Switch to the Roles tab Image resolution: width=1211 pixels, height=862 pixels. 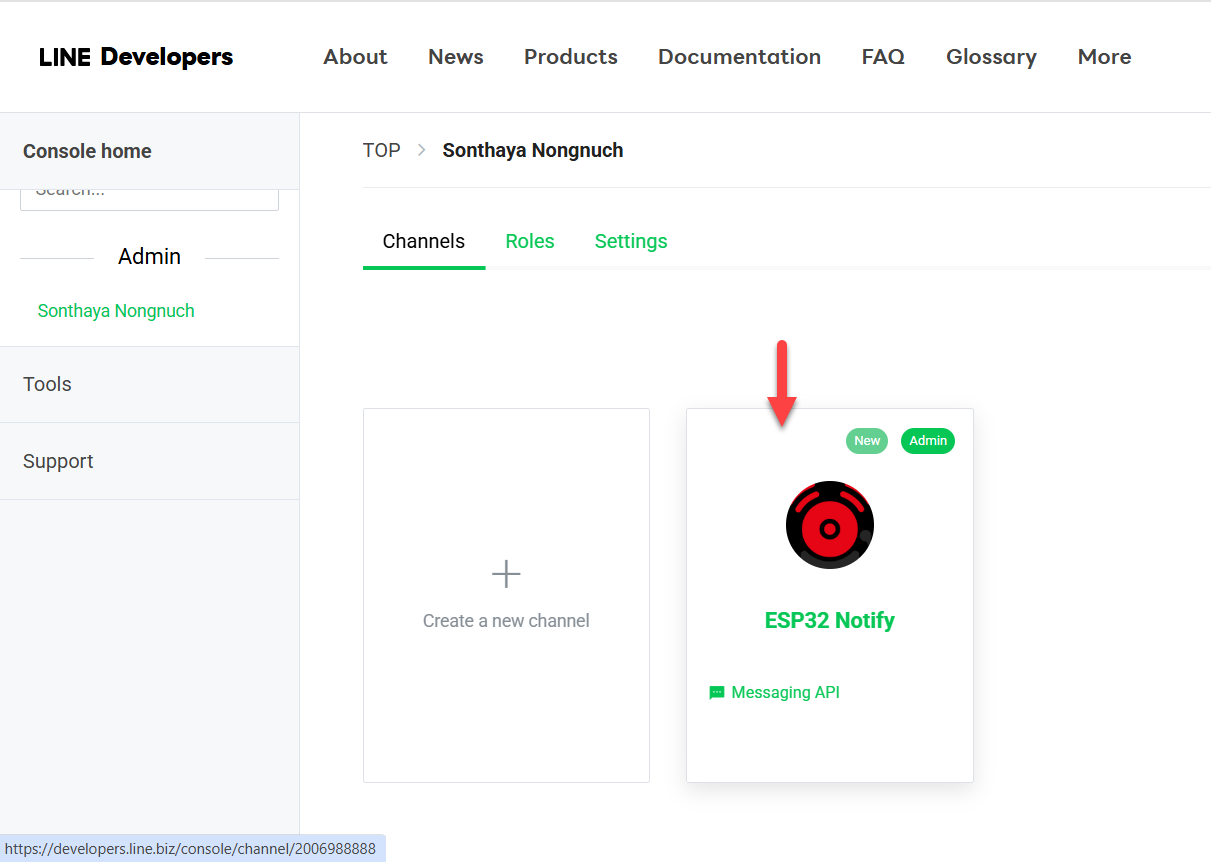click(x=530, y=241)
